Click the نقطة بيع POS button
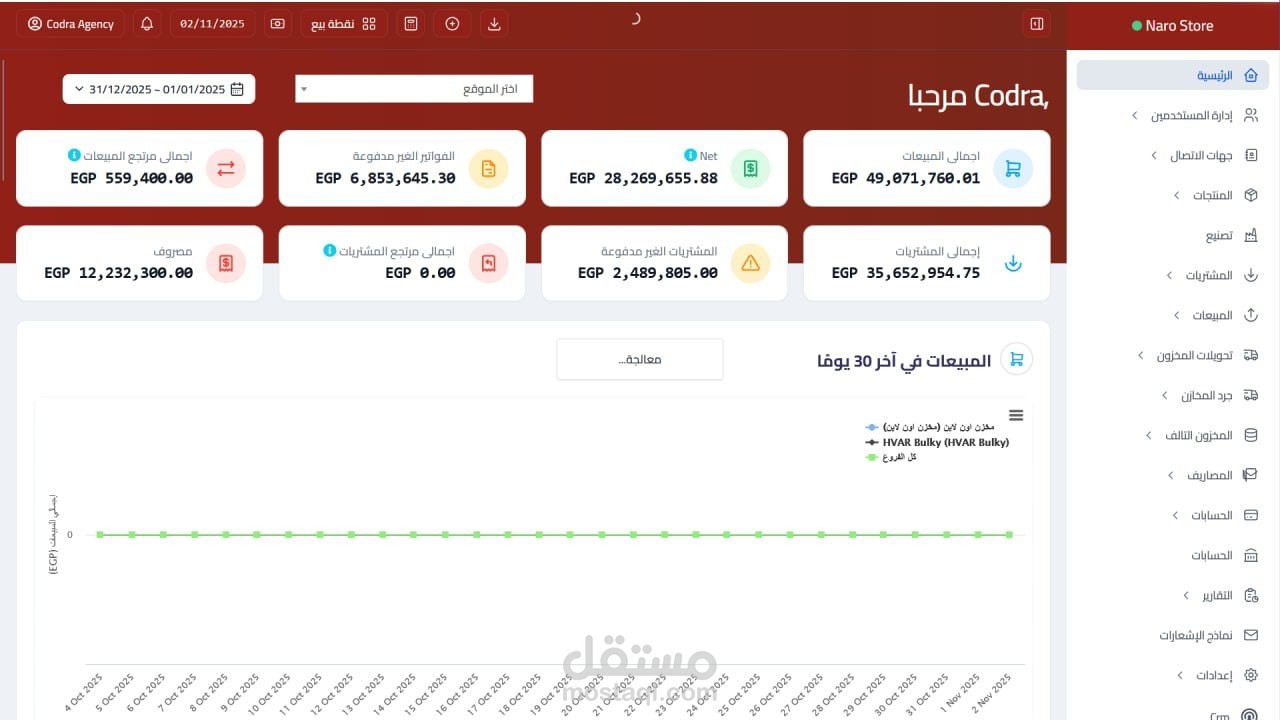Screen dimensions: 1280x720 [x=344, y=24]
